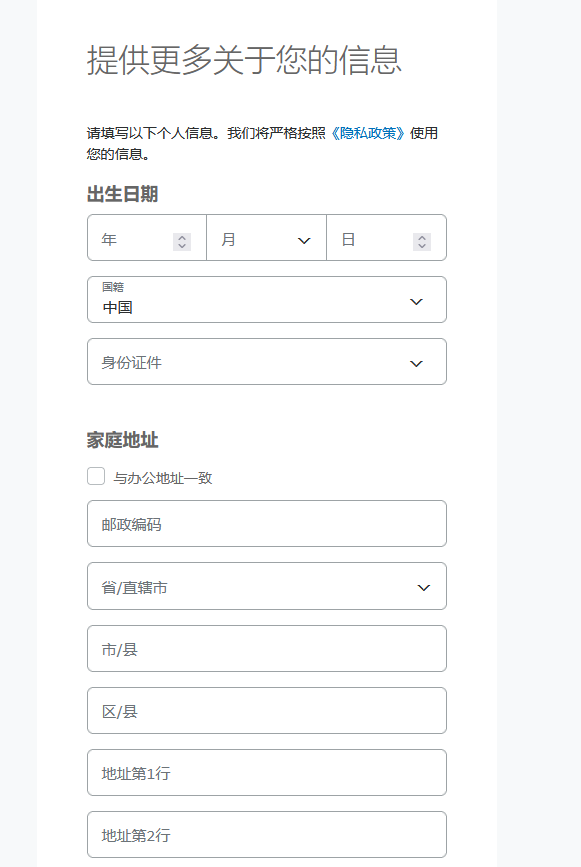The image size is (581, 867).
Task: Click the year field up stepper arrow
Action: pyautogui.click(x=182, y=234)
